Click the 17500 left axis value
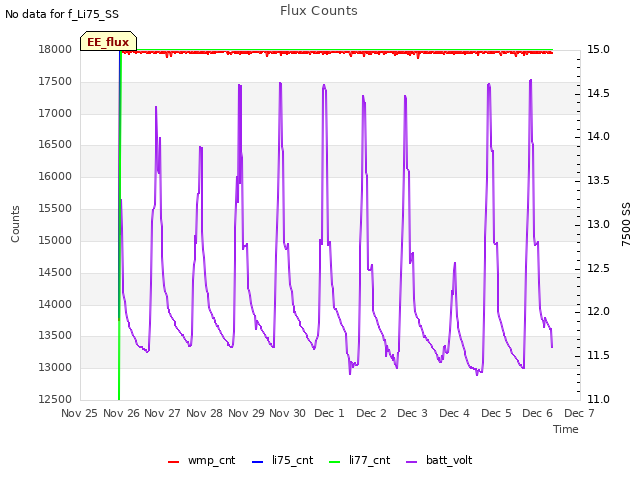This screenshot has height=480, width=640. 55,82
